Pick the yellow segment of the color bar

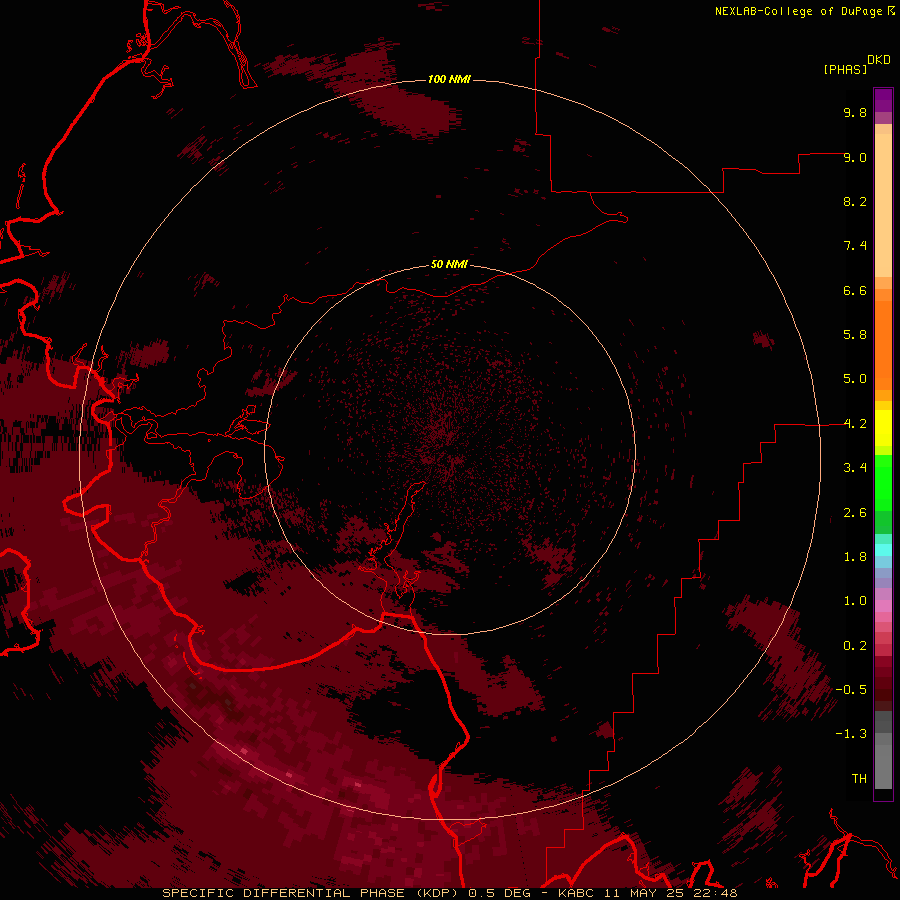pos(883,428)
